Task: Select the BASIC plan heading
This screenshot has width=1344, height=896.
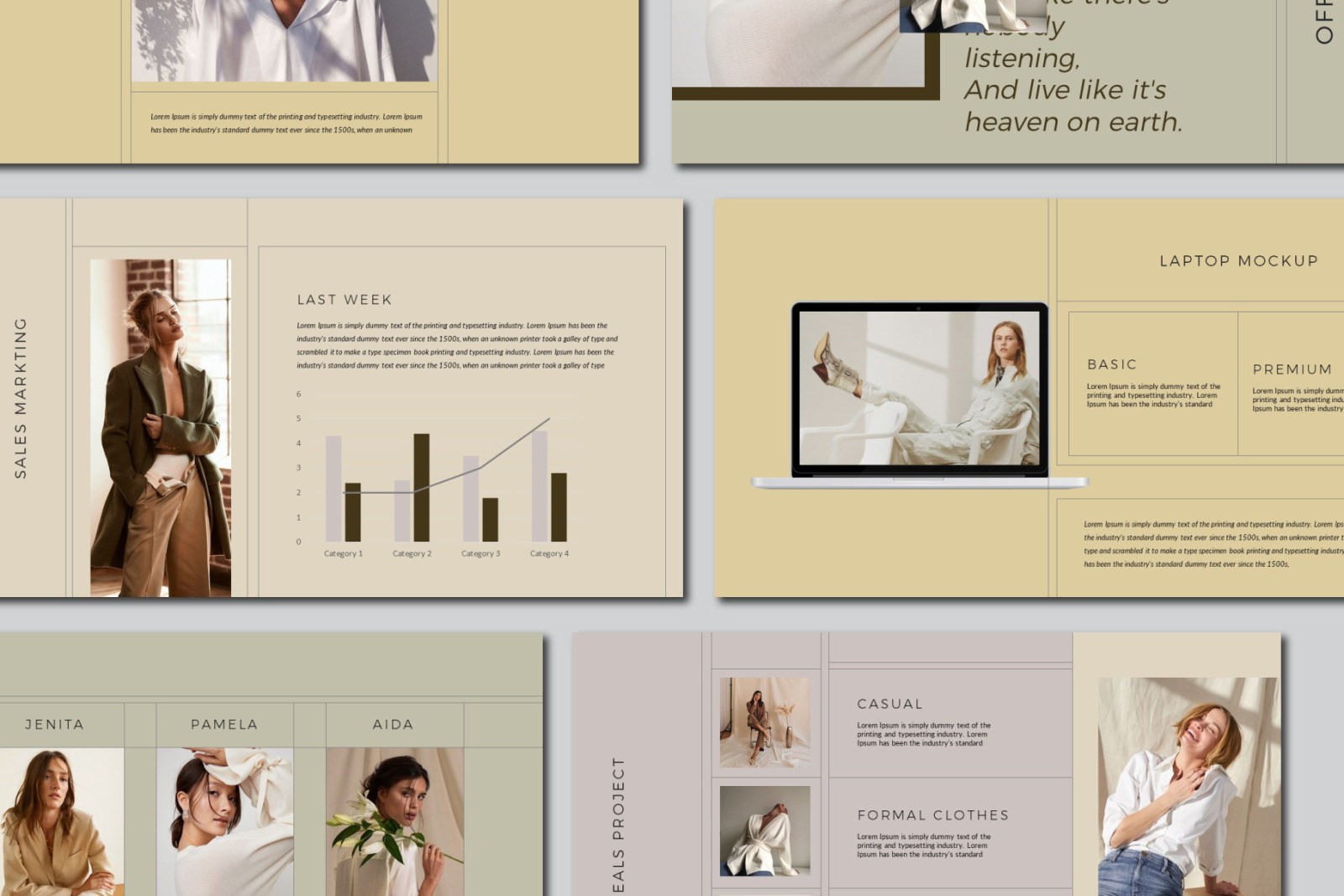Action: [x=1111, y=364]
